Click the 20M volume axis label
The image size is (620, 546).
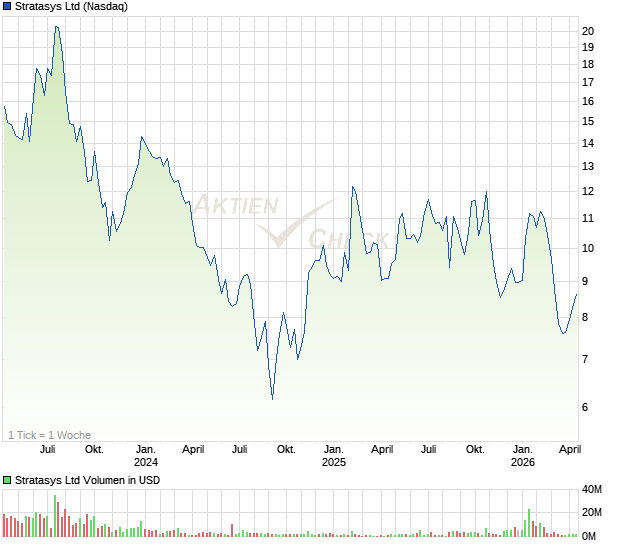tap(592, 513)
